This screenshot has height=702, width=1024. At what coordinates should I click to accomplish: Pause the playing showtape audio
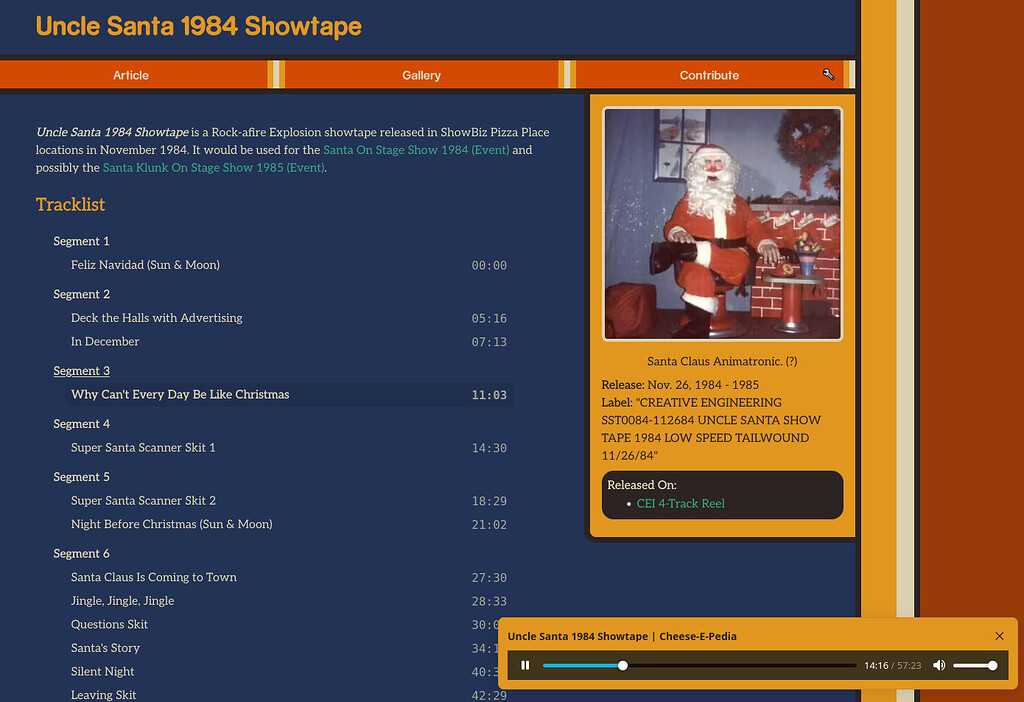525,665
